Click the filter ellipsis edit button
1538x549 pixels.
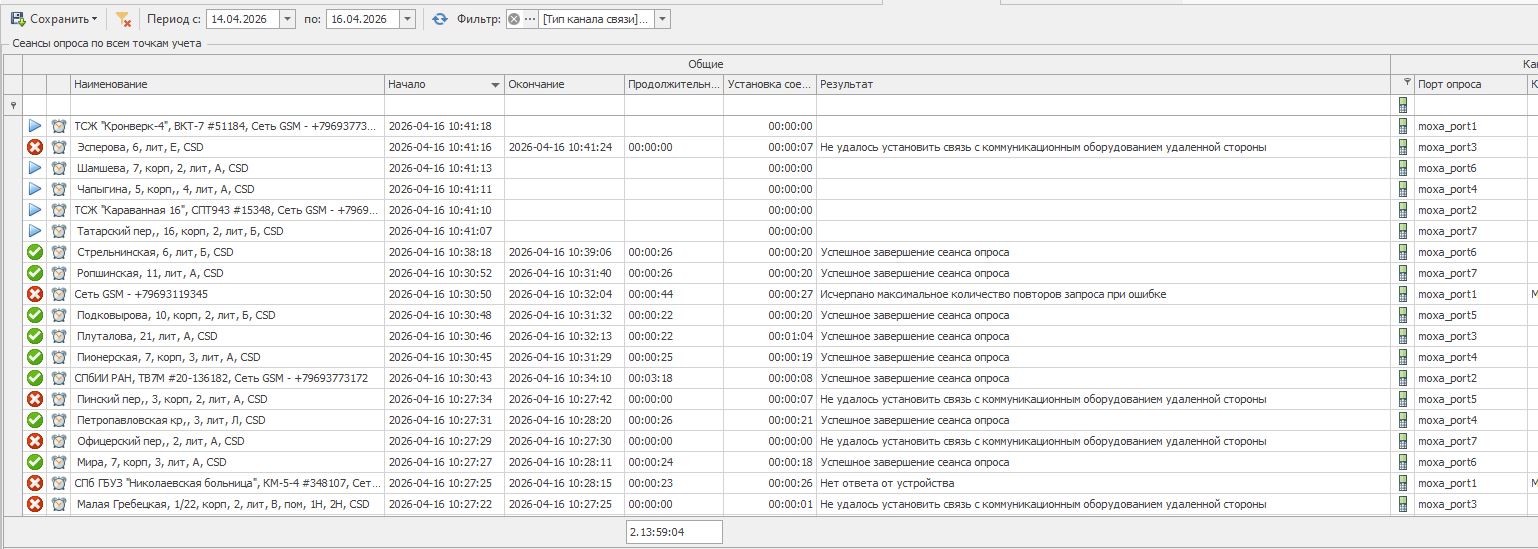(530, 19)
